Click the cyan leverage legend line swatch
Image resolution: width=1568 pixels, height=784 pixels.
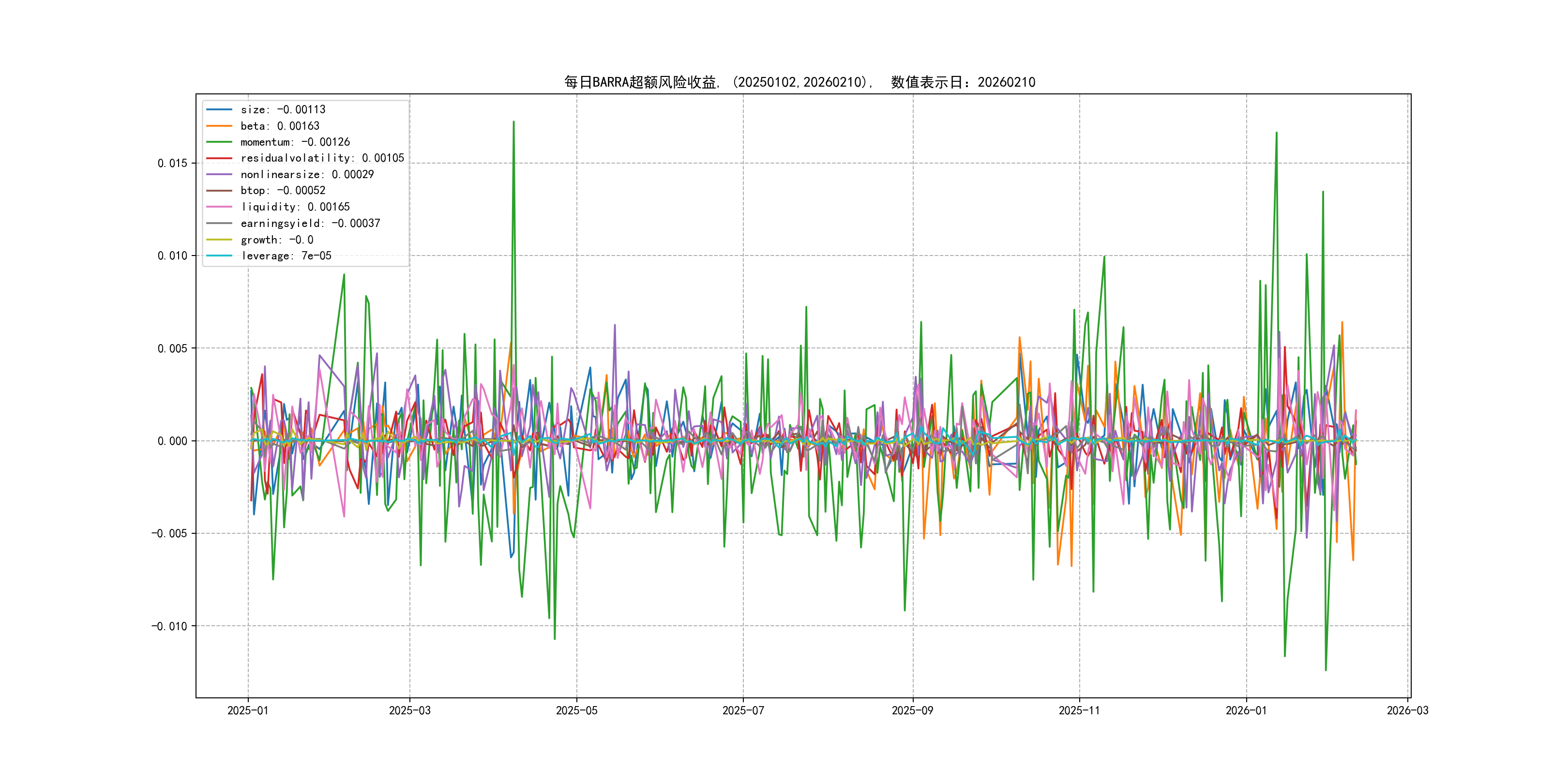point(219,256)
